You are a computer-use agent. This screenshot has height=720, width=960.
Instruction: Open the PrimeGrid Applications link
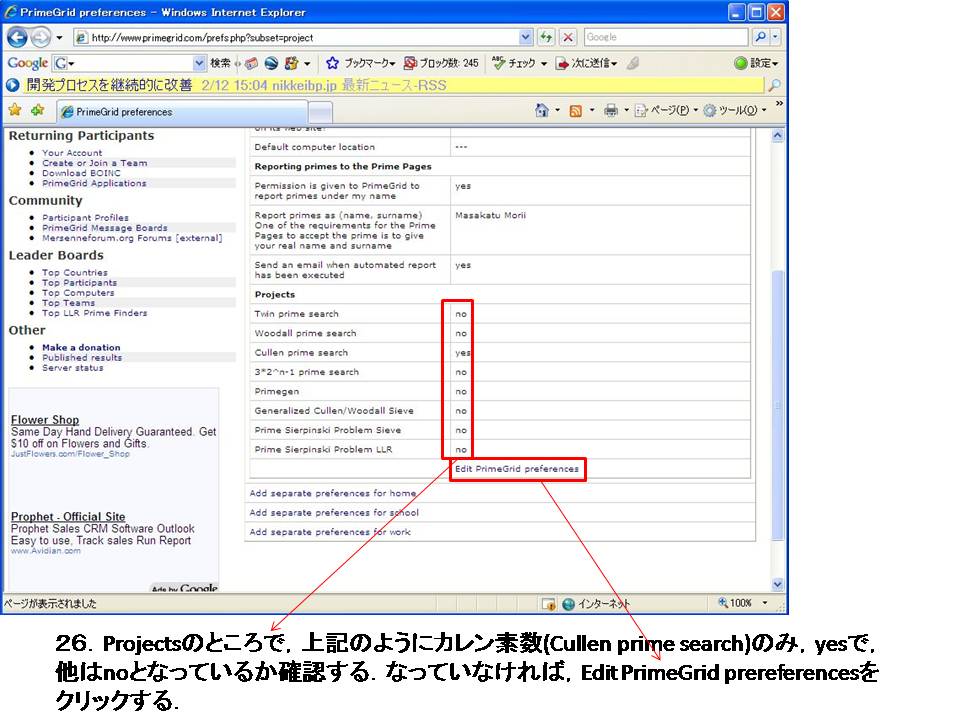click(94, 183)
